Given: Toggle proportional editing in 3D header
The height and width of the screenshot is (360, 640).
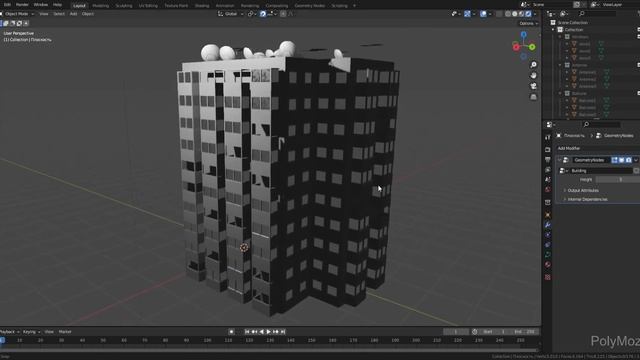Looking at the screenshot, I should tap(283, 14).
